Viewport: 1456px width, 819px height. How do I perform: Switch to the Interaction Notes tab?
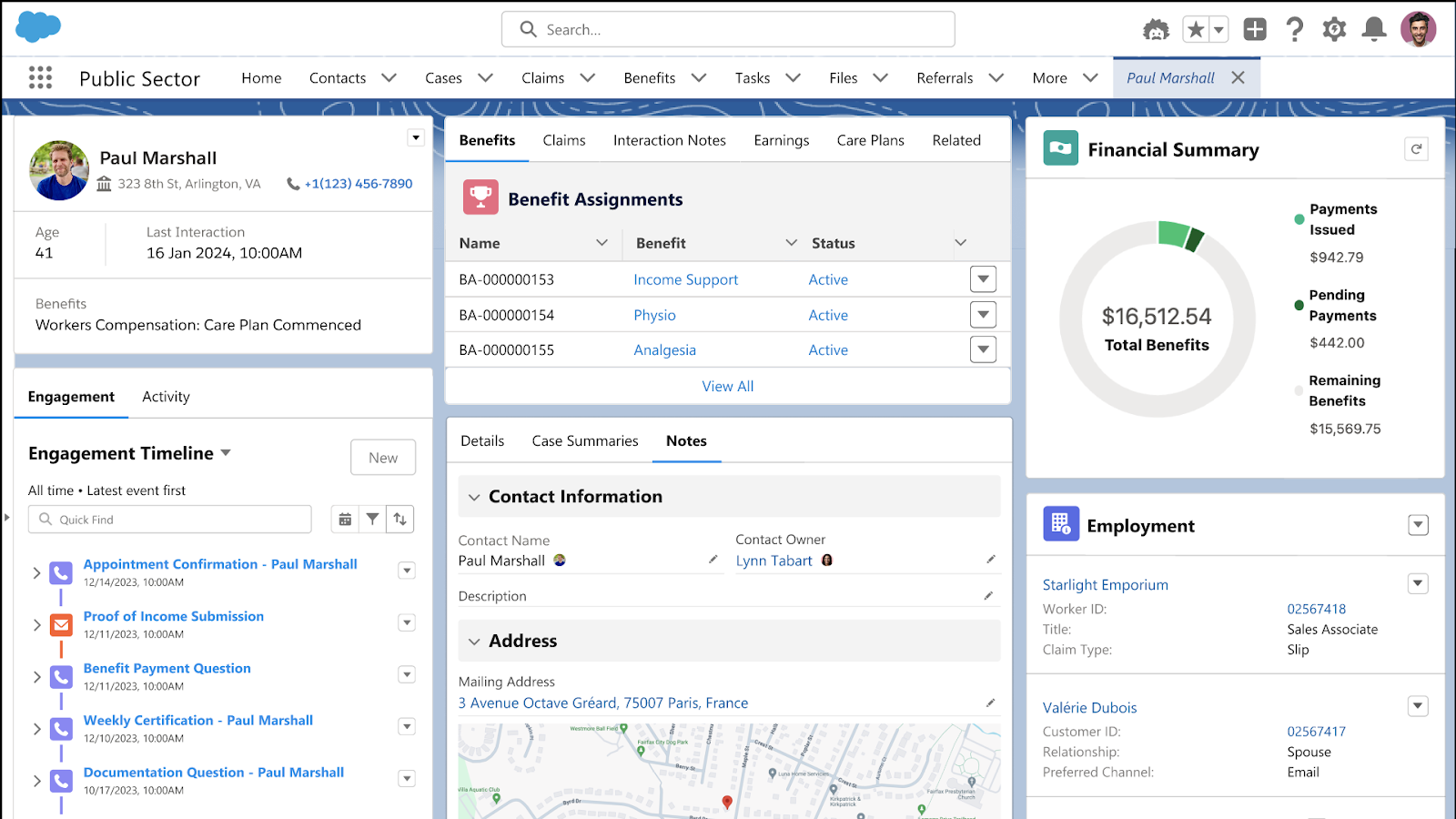(x=669, y=140)
